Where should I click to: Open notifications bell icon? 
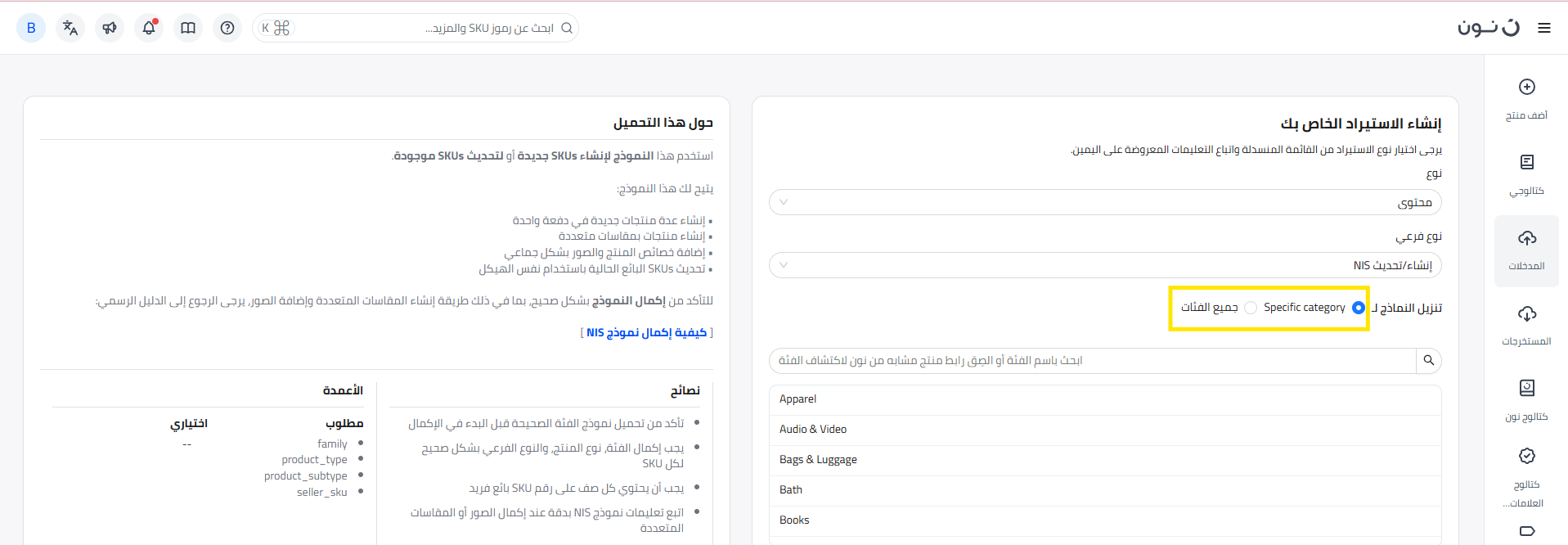[149, 28]
